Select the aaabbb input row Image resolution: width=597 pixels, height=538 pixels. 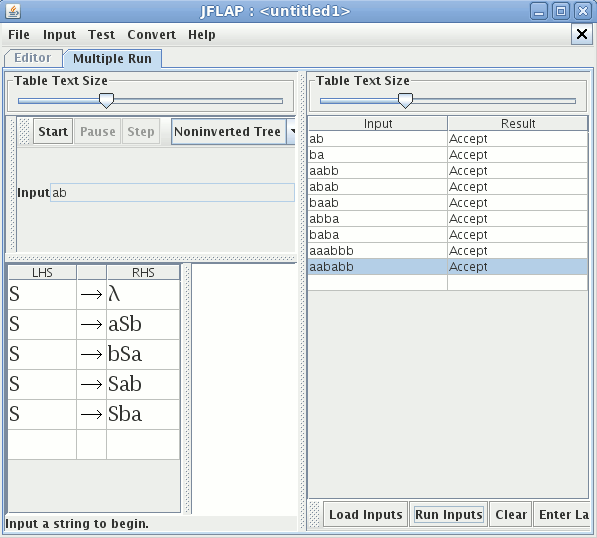(447, 251)
